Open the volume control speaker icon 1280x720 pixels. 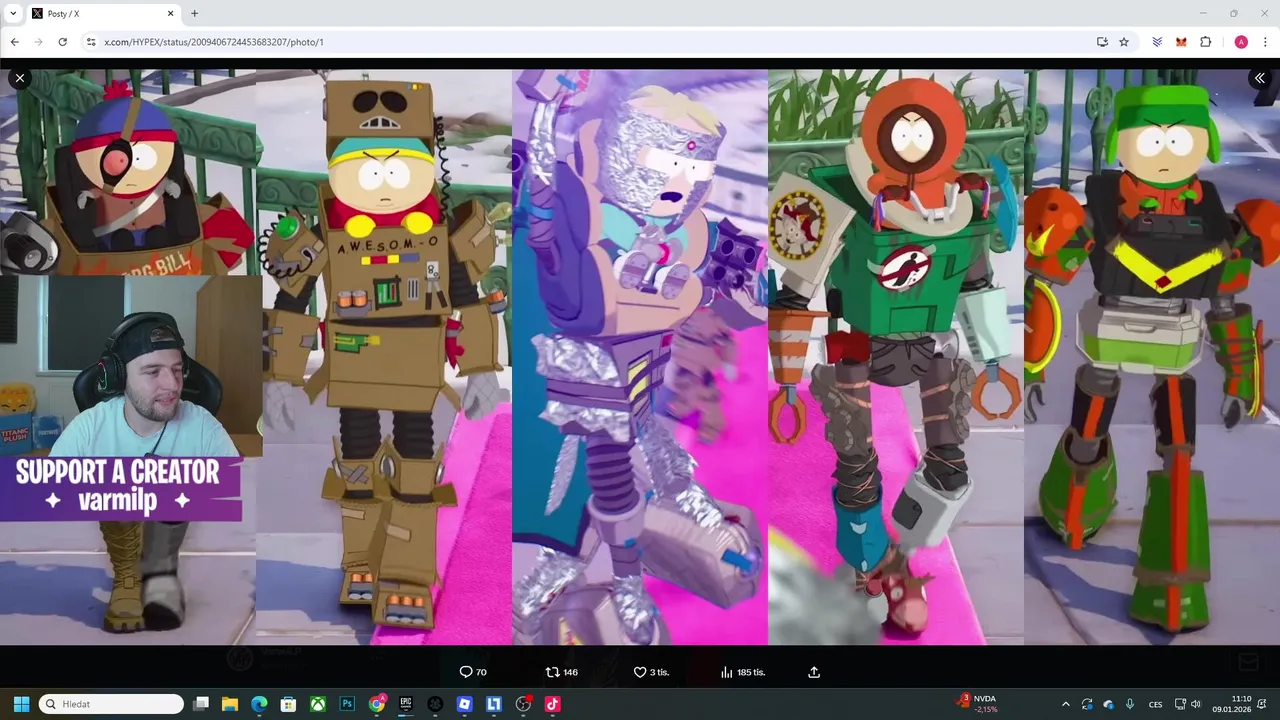coord(1195,704)
